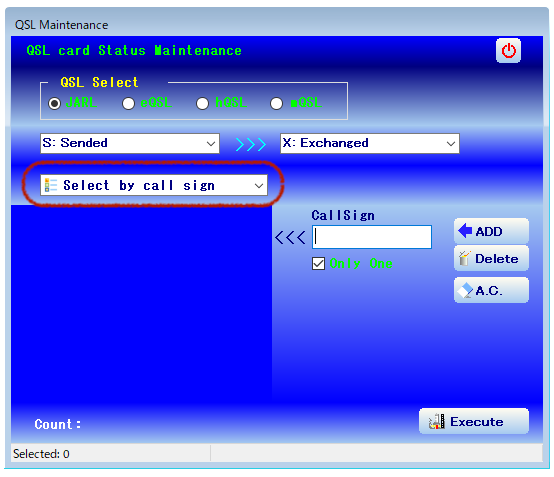Focus the CallSign input field
This screenshot has width=554, height=477.
coord(372,237)
